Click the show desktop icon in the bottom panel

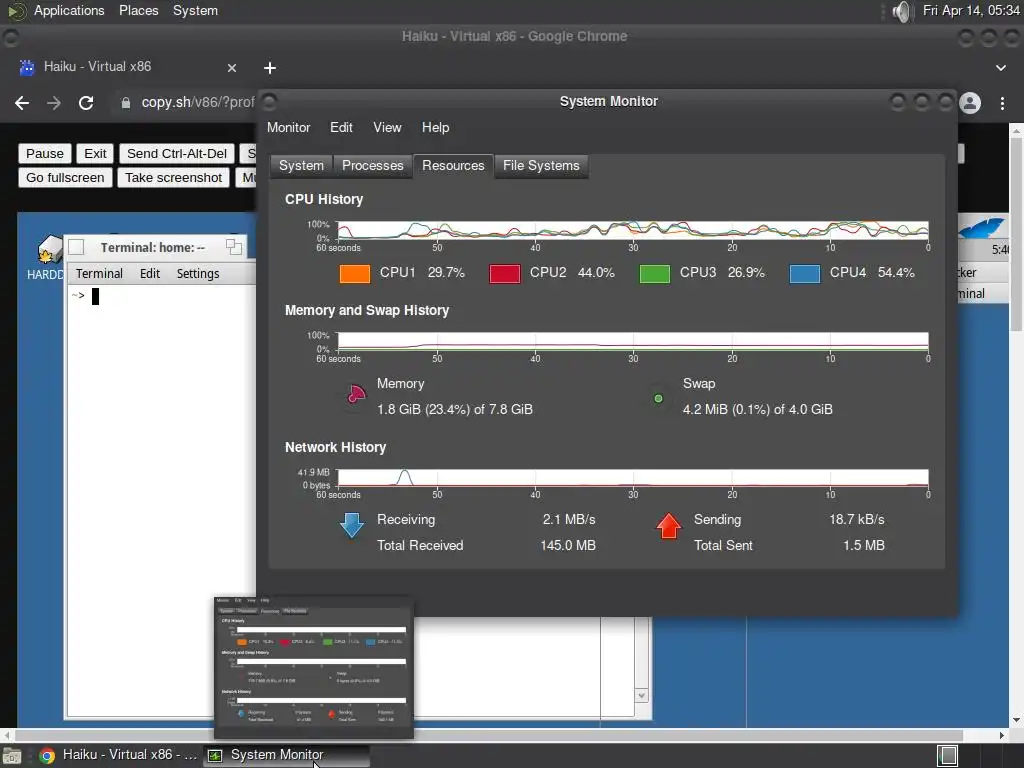[11, 756]
